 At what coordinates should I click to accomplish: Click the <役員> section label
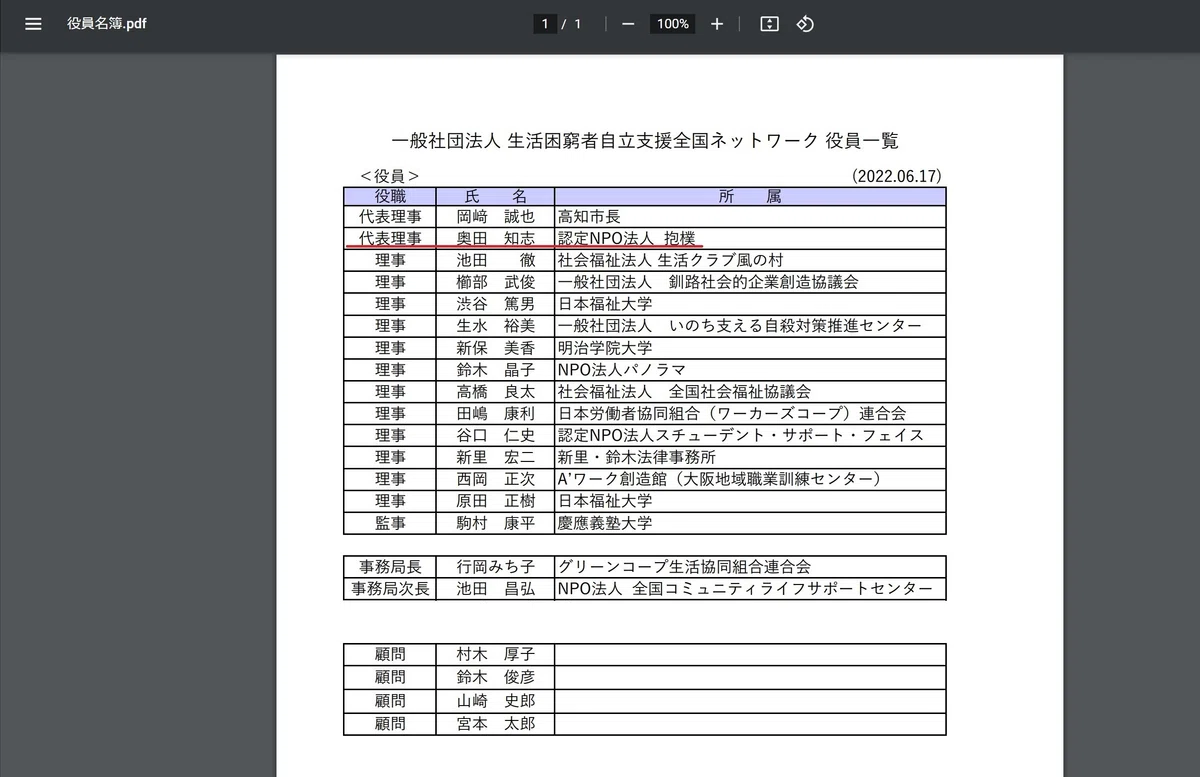point(390,176)
